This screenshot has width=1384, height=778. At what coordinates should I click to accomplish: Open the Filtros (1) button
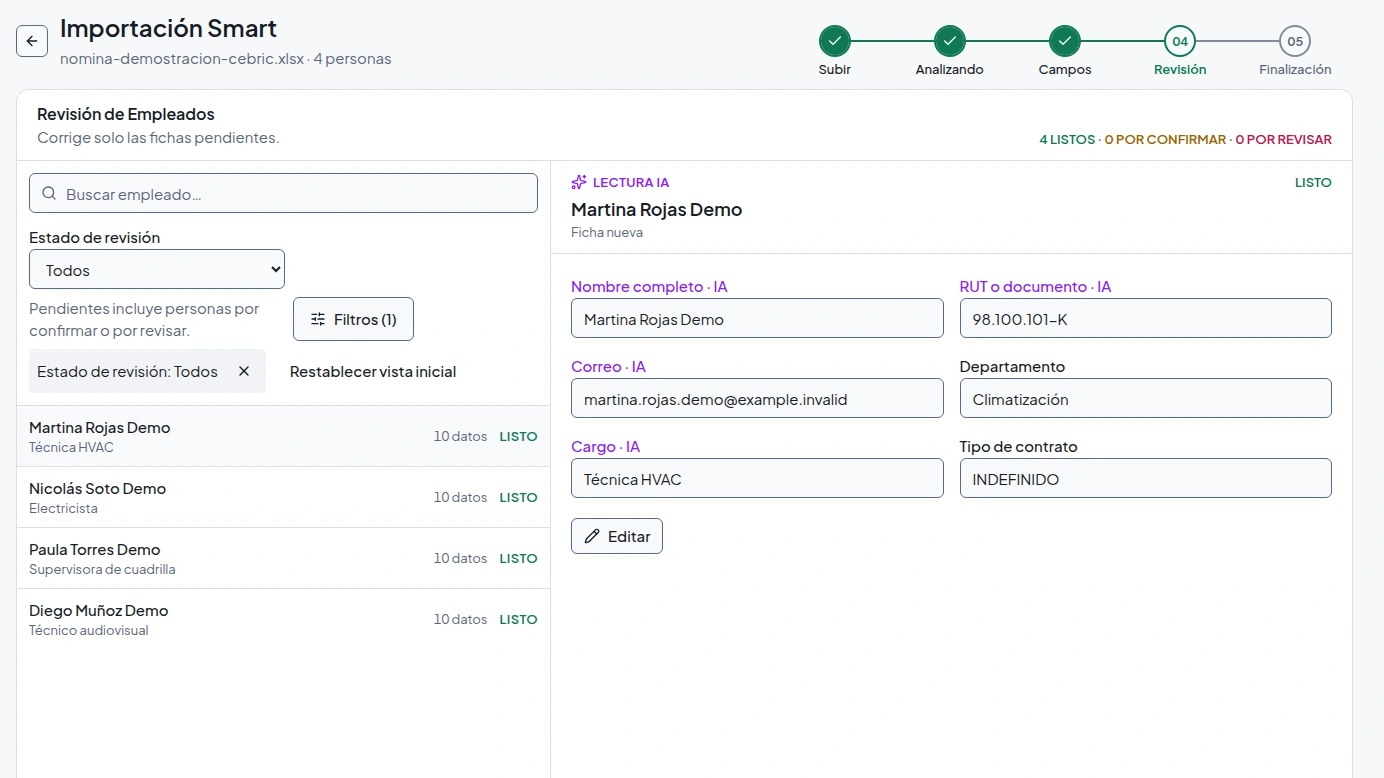click(353, 319)
